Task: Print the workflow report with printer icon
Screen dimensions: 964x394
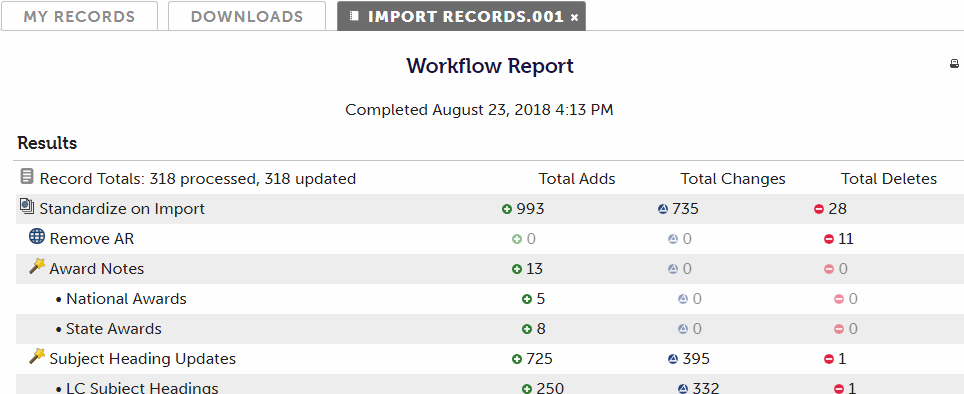Action: pos(954,63)
